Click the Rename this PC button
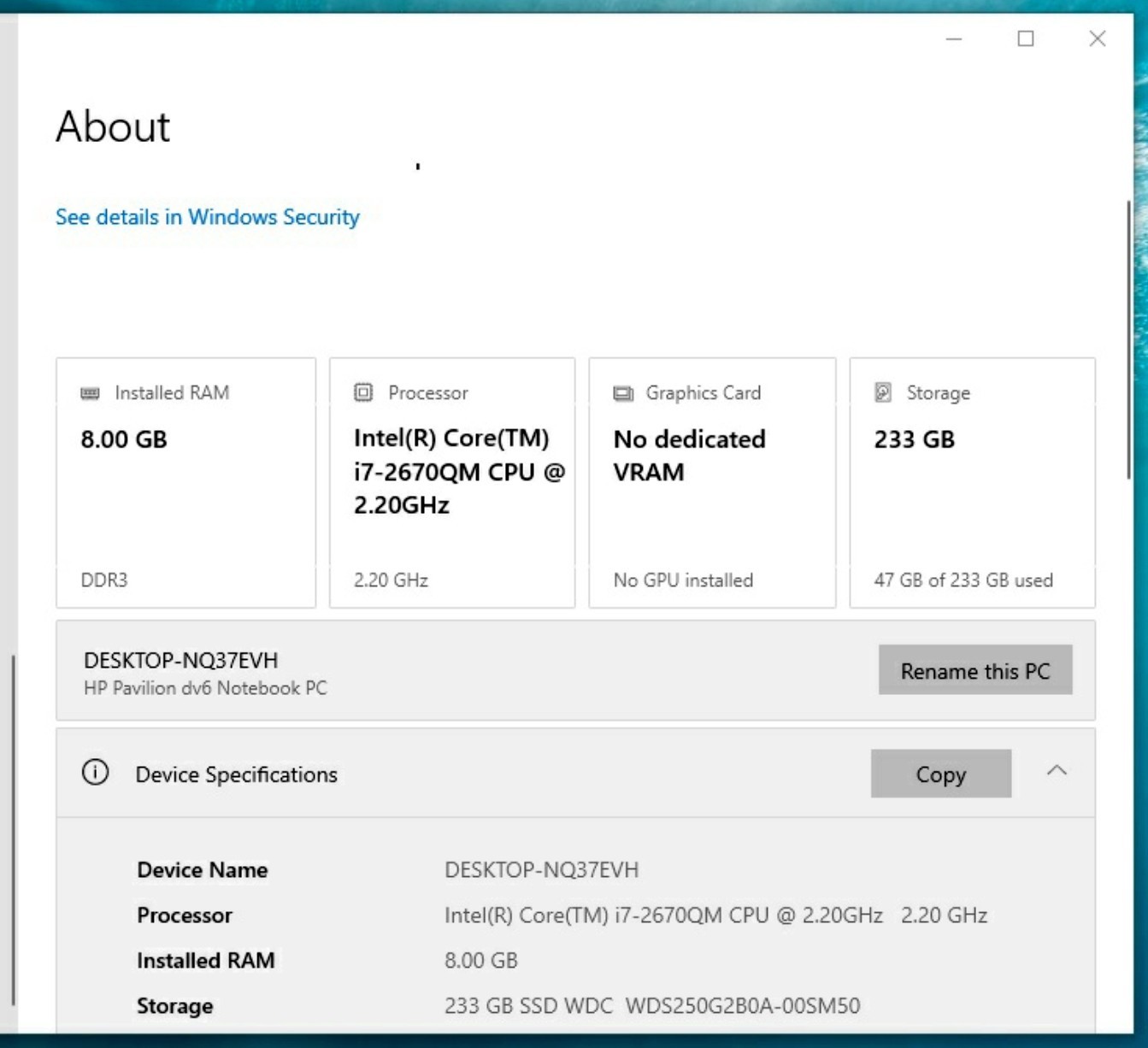The image size is (1148, 1048). coord(975,670)
